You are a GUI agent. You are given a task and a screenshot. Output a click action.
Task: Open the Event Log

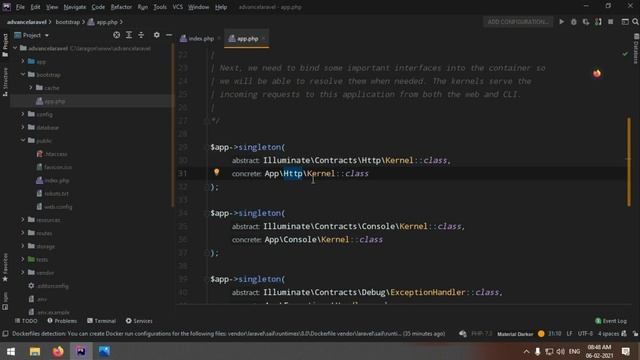(x=611, y=321)
